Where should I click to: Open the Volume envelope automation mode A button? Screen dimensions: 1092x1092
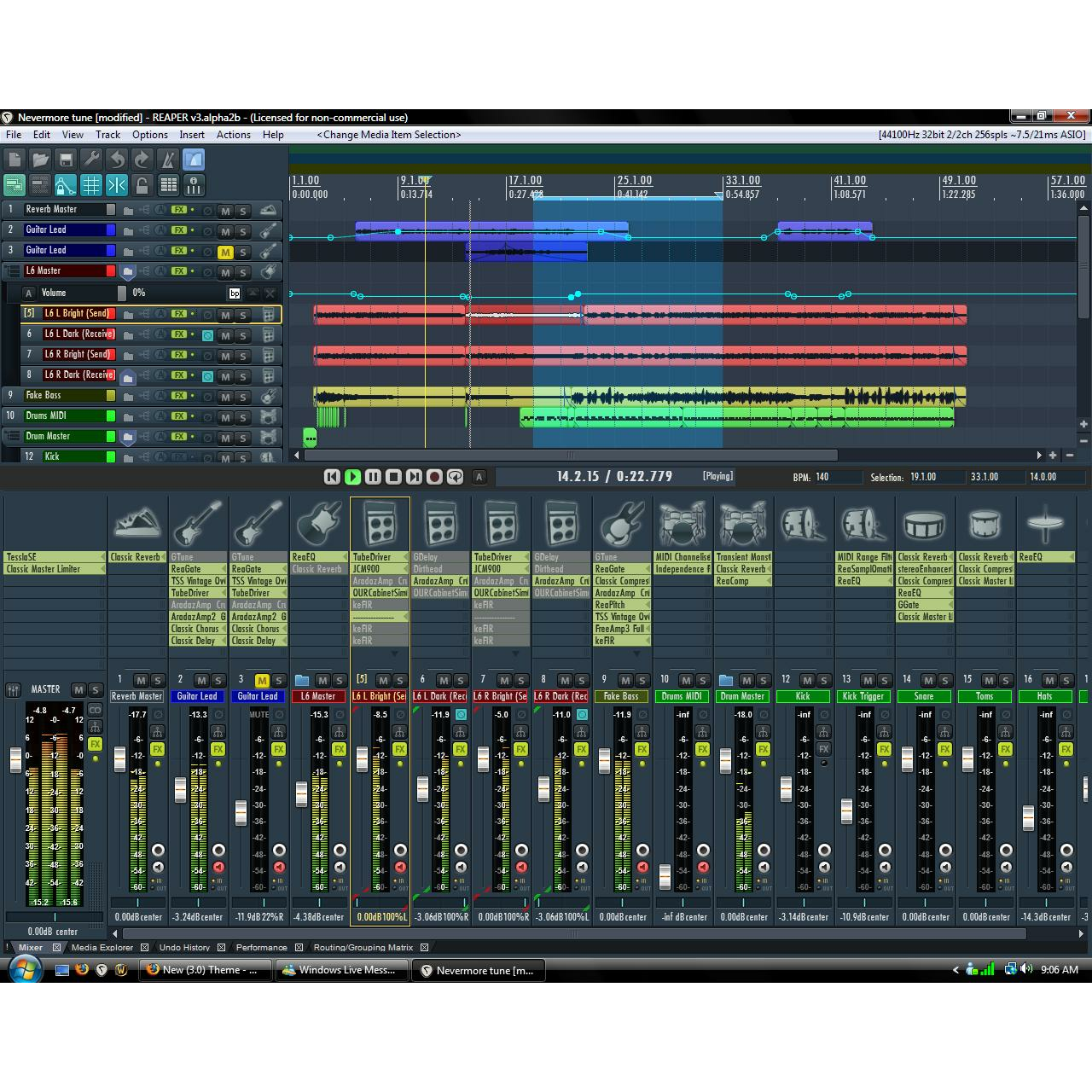[x=28, y=293]
